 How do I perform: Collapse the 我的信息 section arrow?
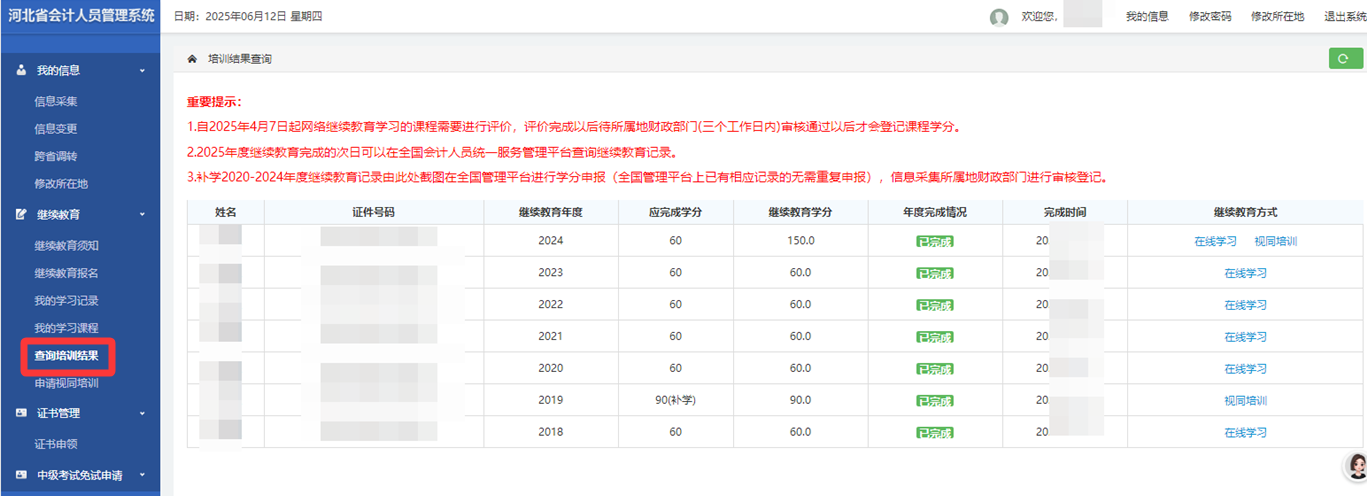[142, 71]
